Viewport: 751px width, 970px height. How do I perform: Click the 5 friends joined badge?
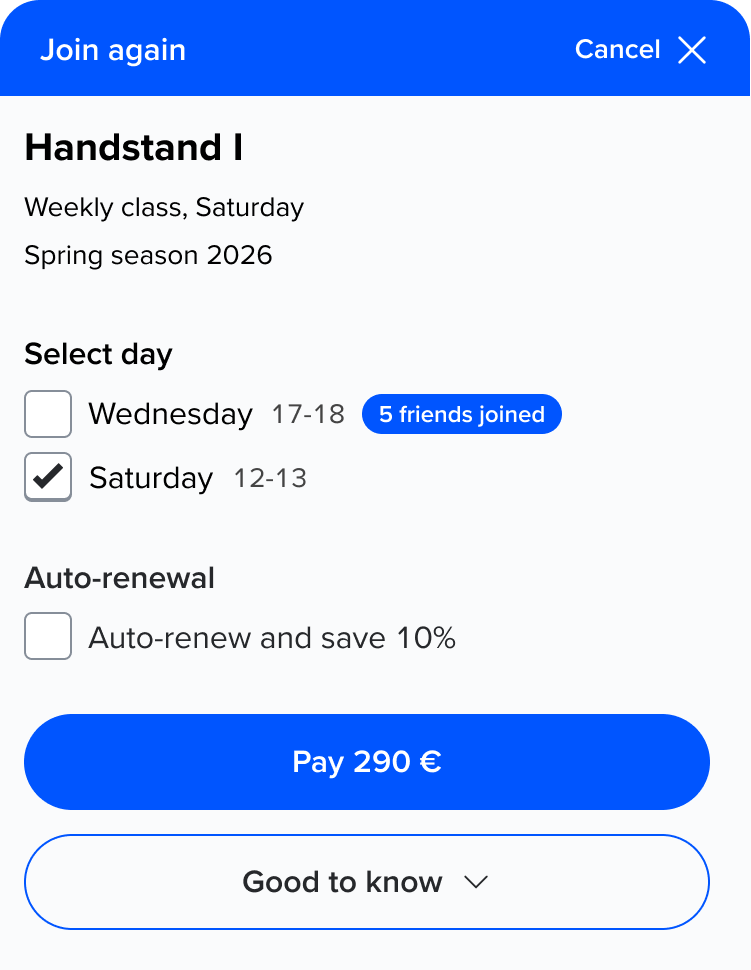coord(461,414)
